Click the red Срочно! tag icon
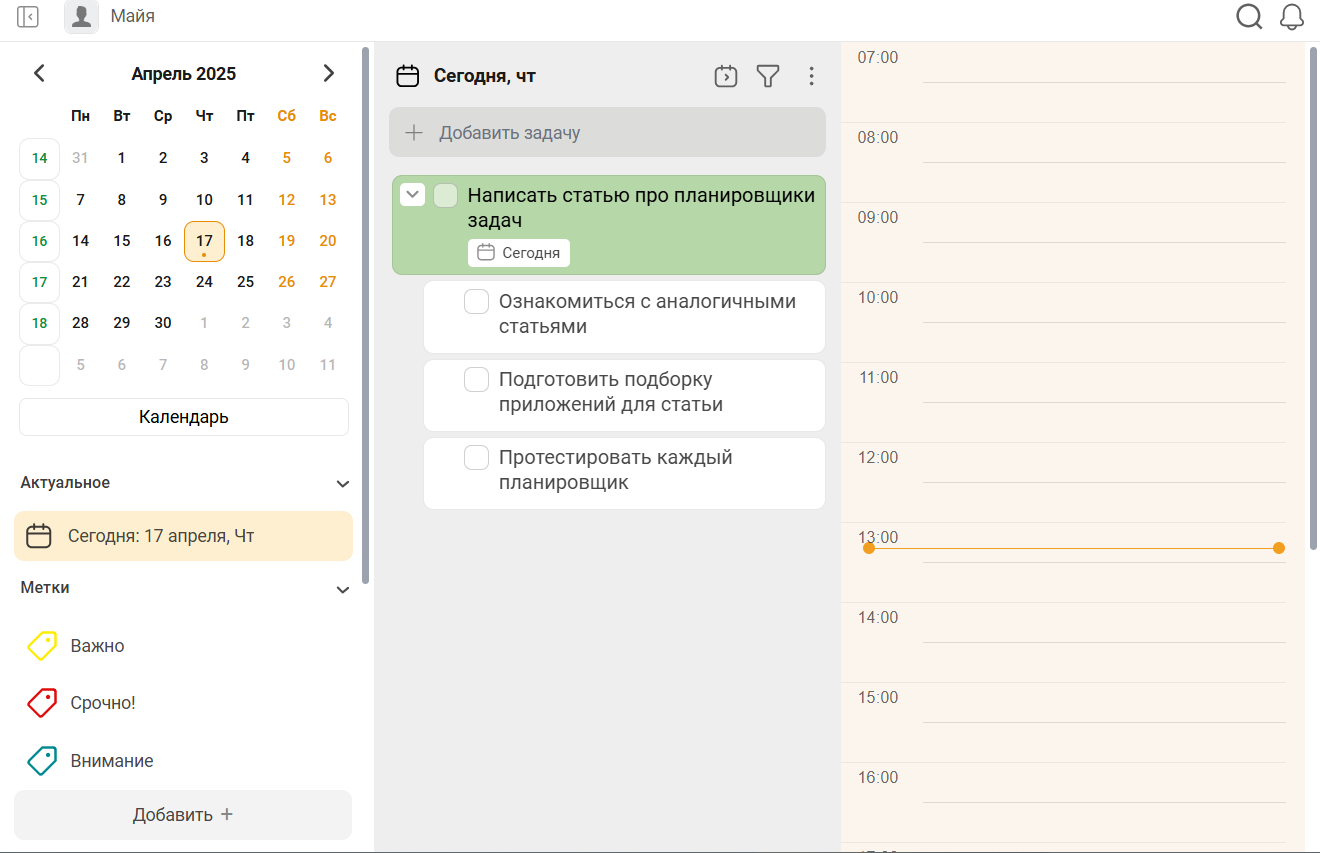 (41, 703)
